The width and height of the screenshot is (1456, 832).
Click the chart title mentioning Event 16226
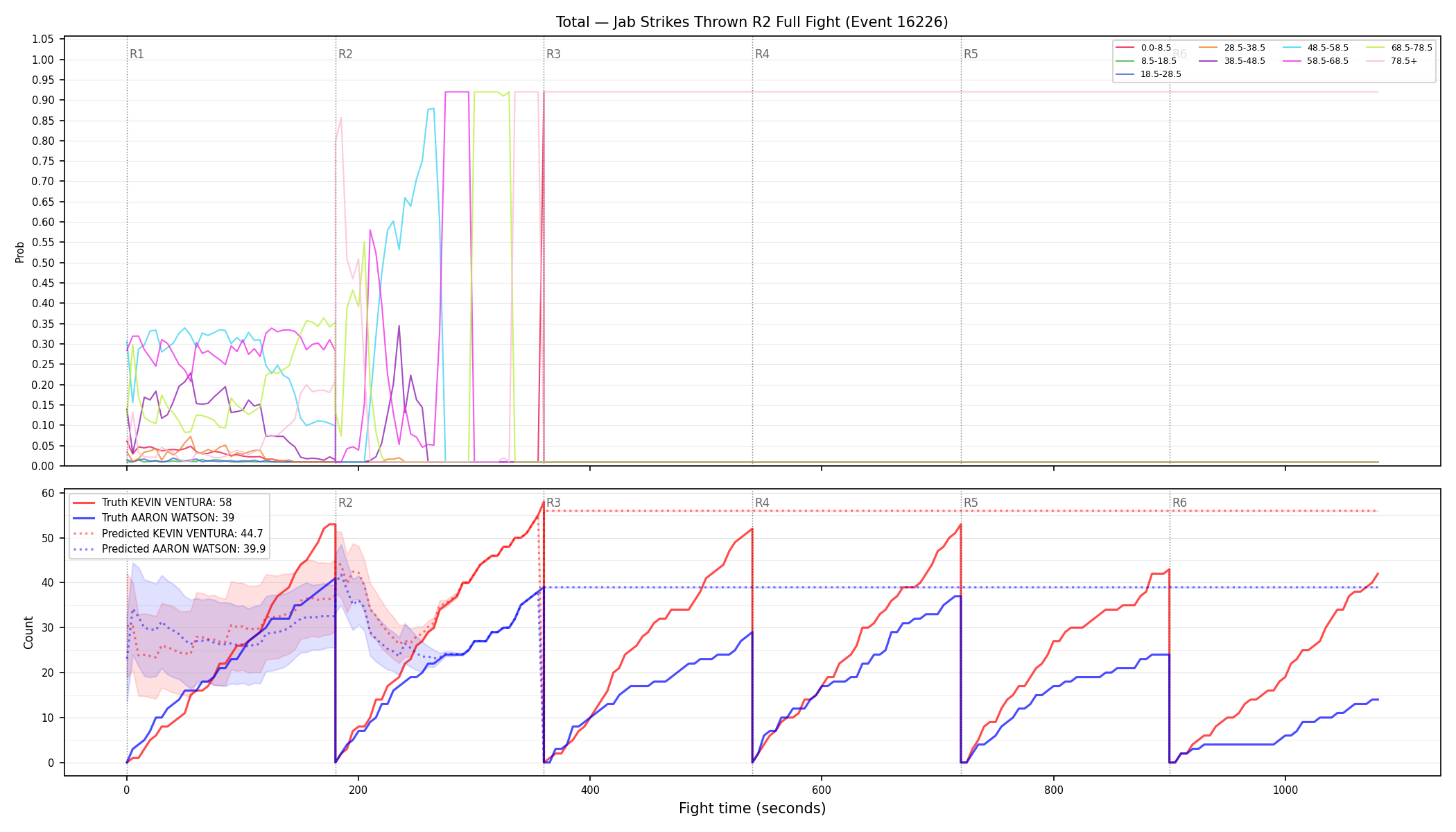click(x=752, y=22)
